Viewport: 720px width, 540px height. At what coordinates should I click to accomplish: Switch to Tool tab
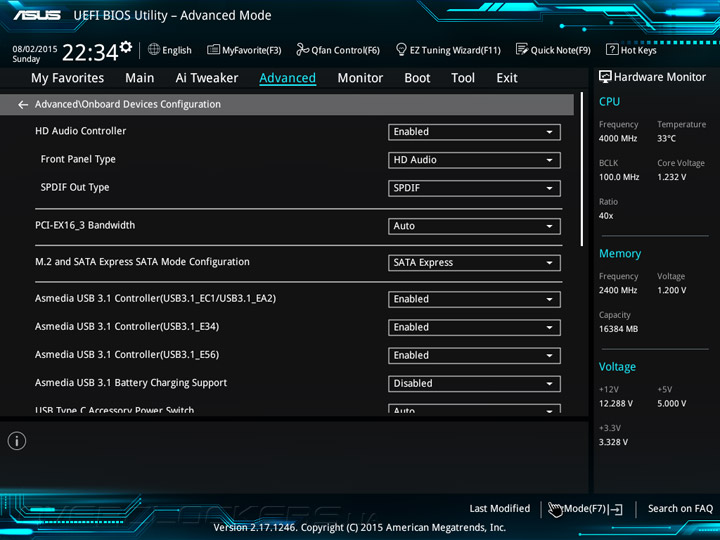pyautogui.click(x=463, y=78)
